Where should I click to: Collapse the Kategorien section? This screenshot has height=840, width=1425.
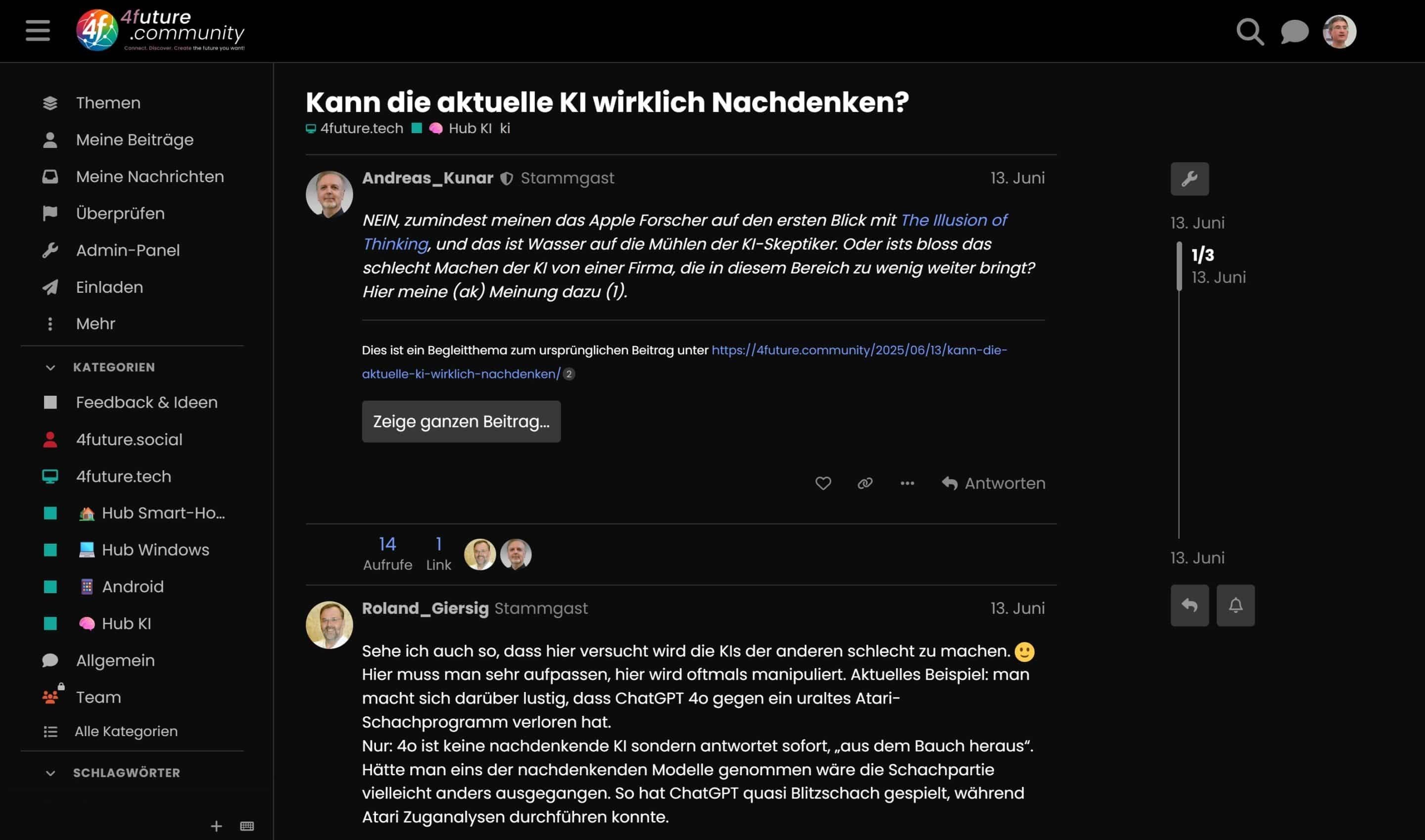pyautogui.click(x=50, y=368)
